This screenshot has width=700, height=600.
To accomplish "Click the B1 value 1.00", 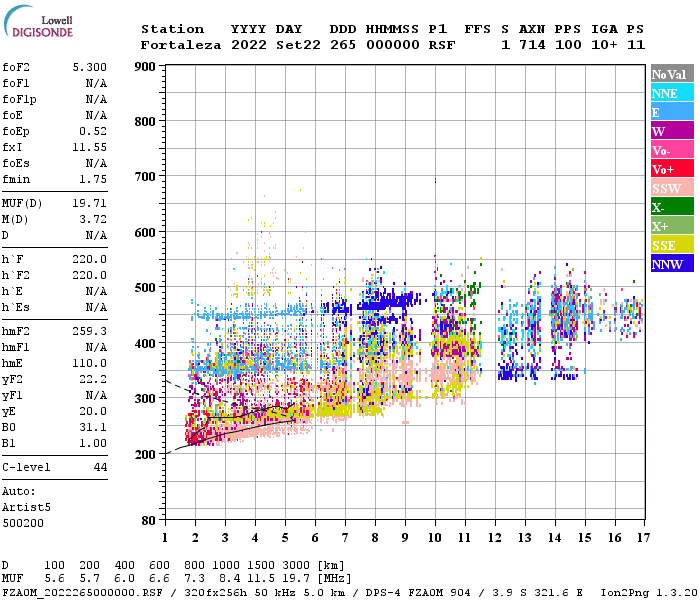I will point(93,444).
